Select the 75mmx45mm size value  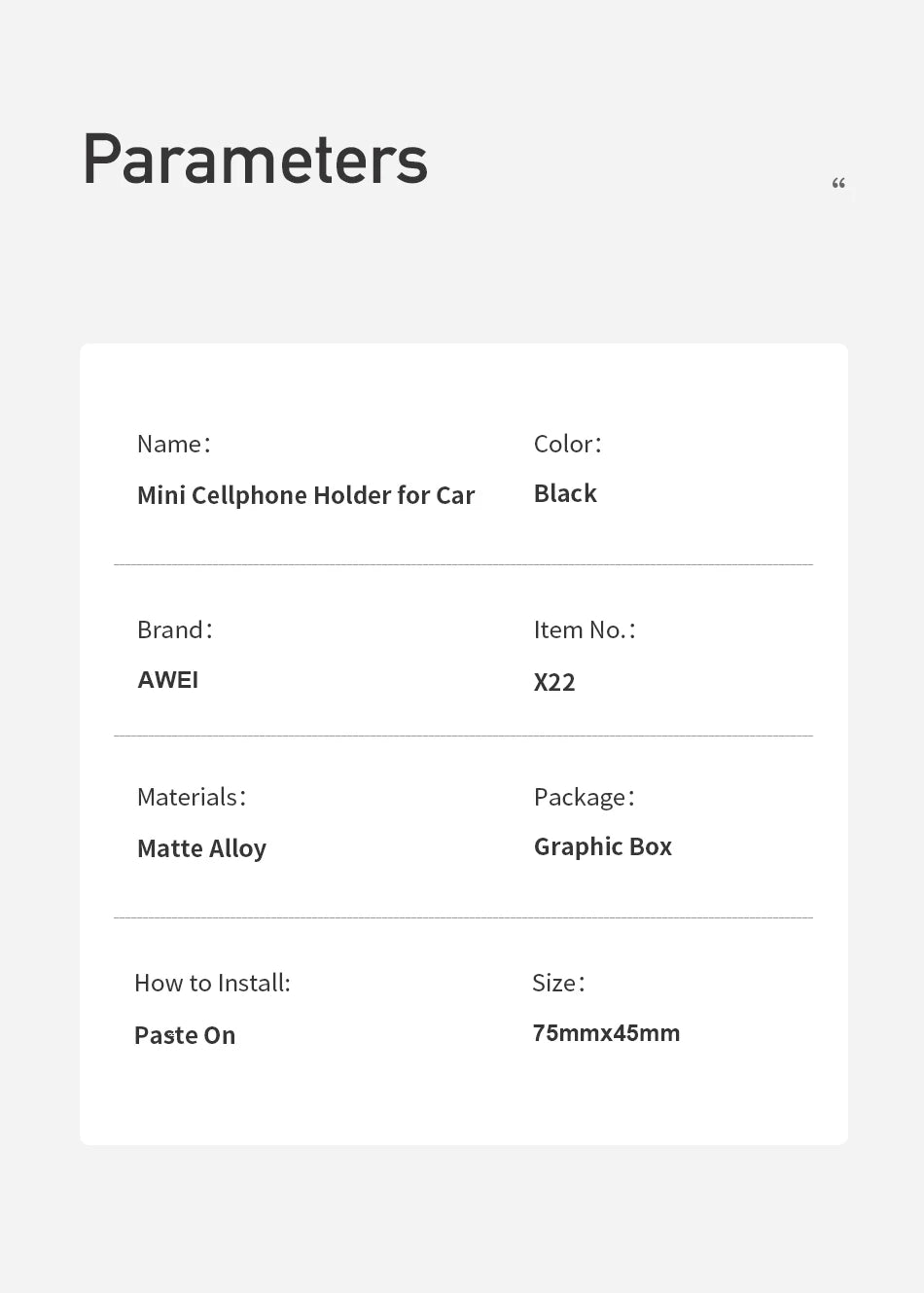tap(606, 1033)
